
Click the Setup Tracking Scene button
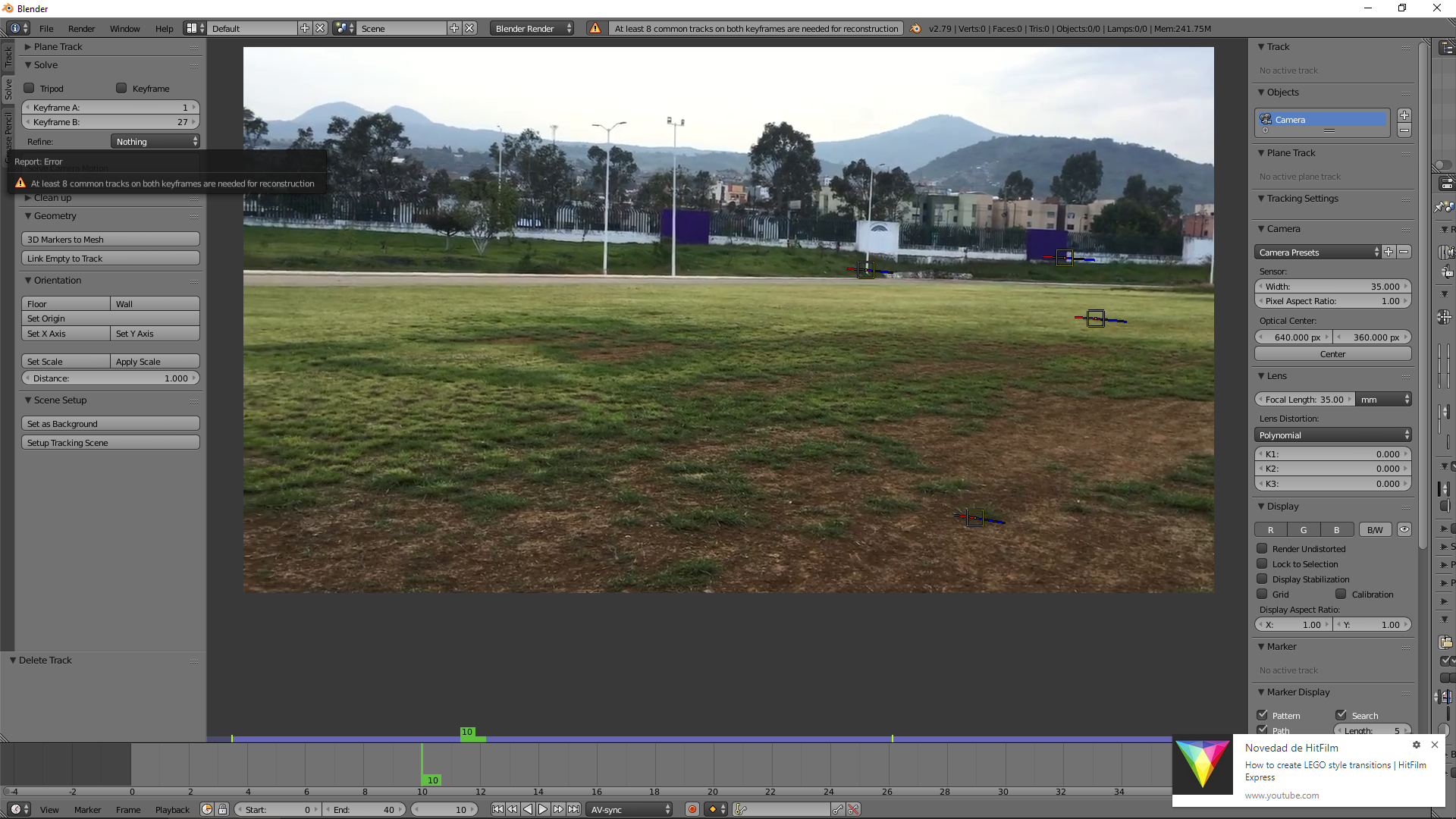(x=111, y=443)
